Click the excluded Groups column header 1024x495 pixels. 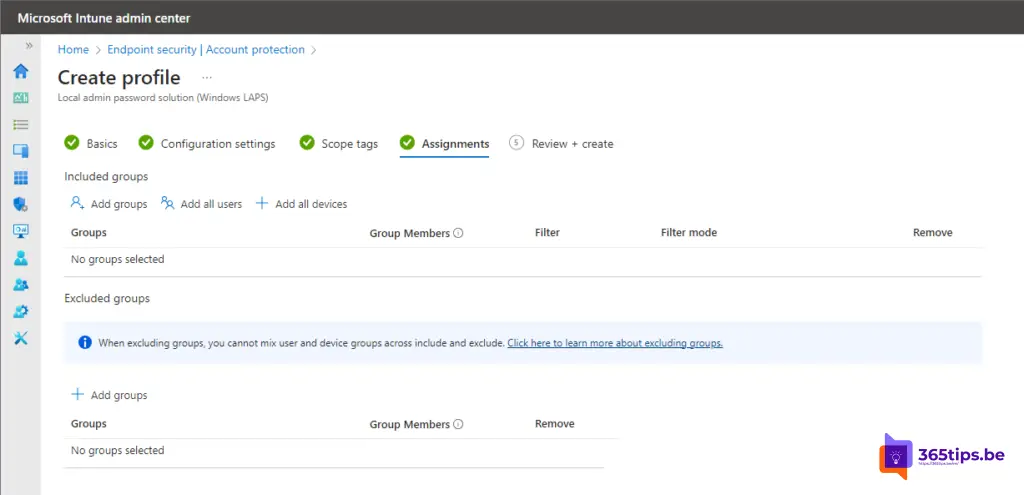(89, 424)
